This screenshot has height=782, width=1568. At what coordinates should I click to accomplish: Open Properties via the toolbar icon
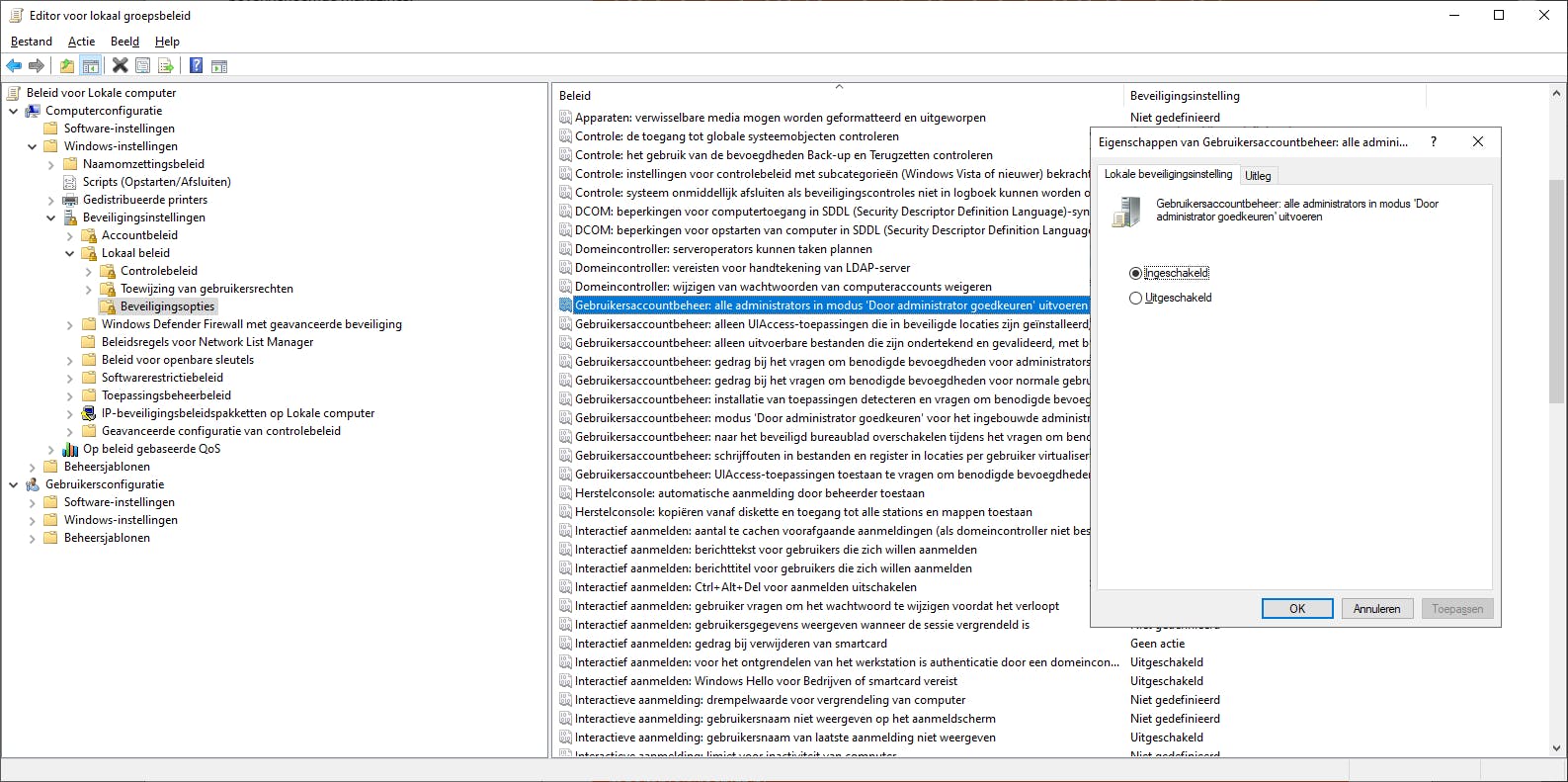[143, 66]
